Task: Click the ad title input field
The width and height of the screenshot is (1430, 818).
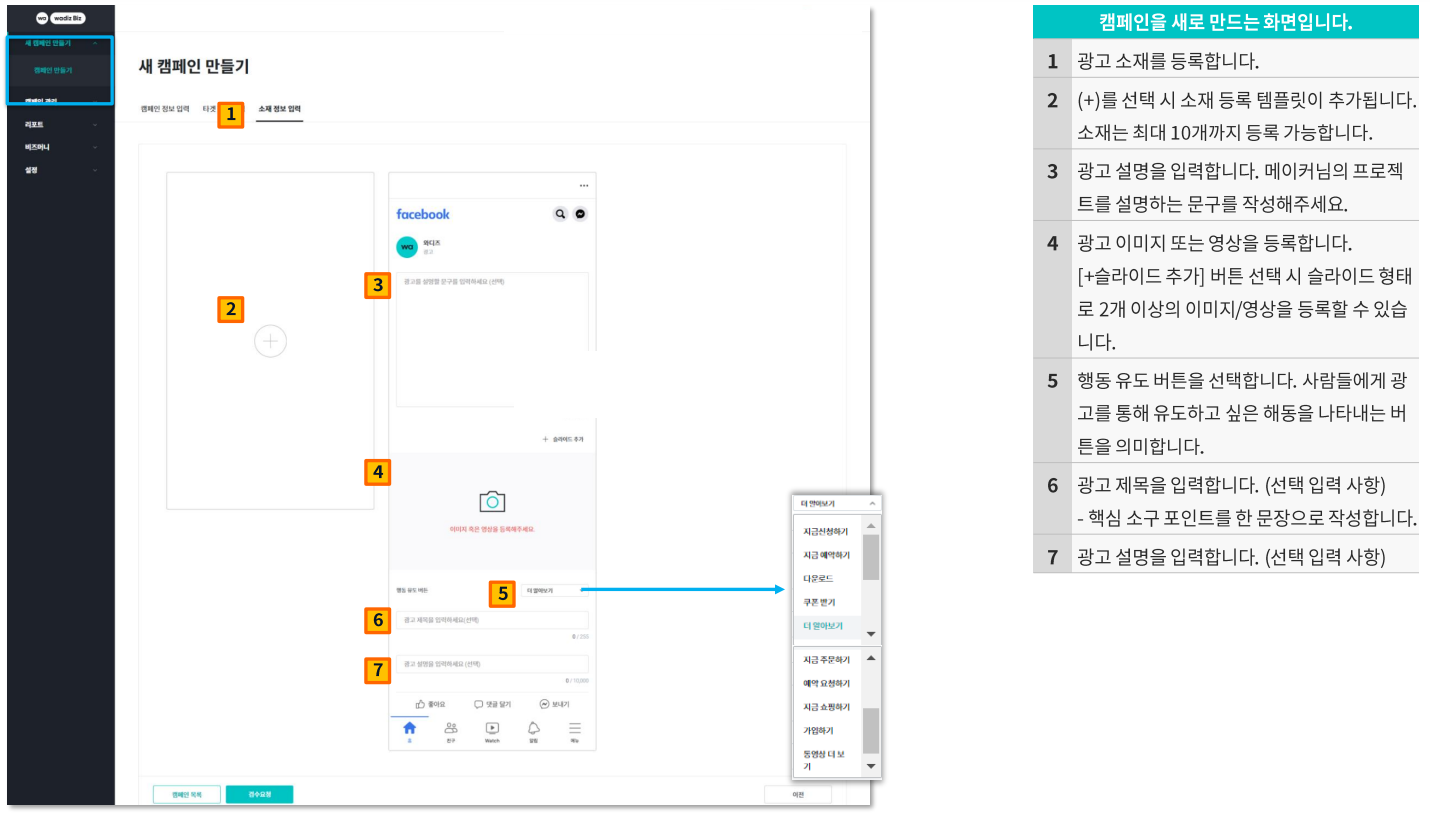Action: click(x=491, y=620)
